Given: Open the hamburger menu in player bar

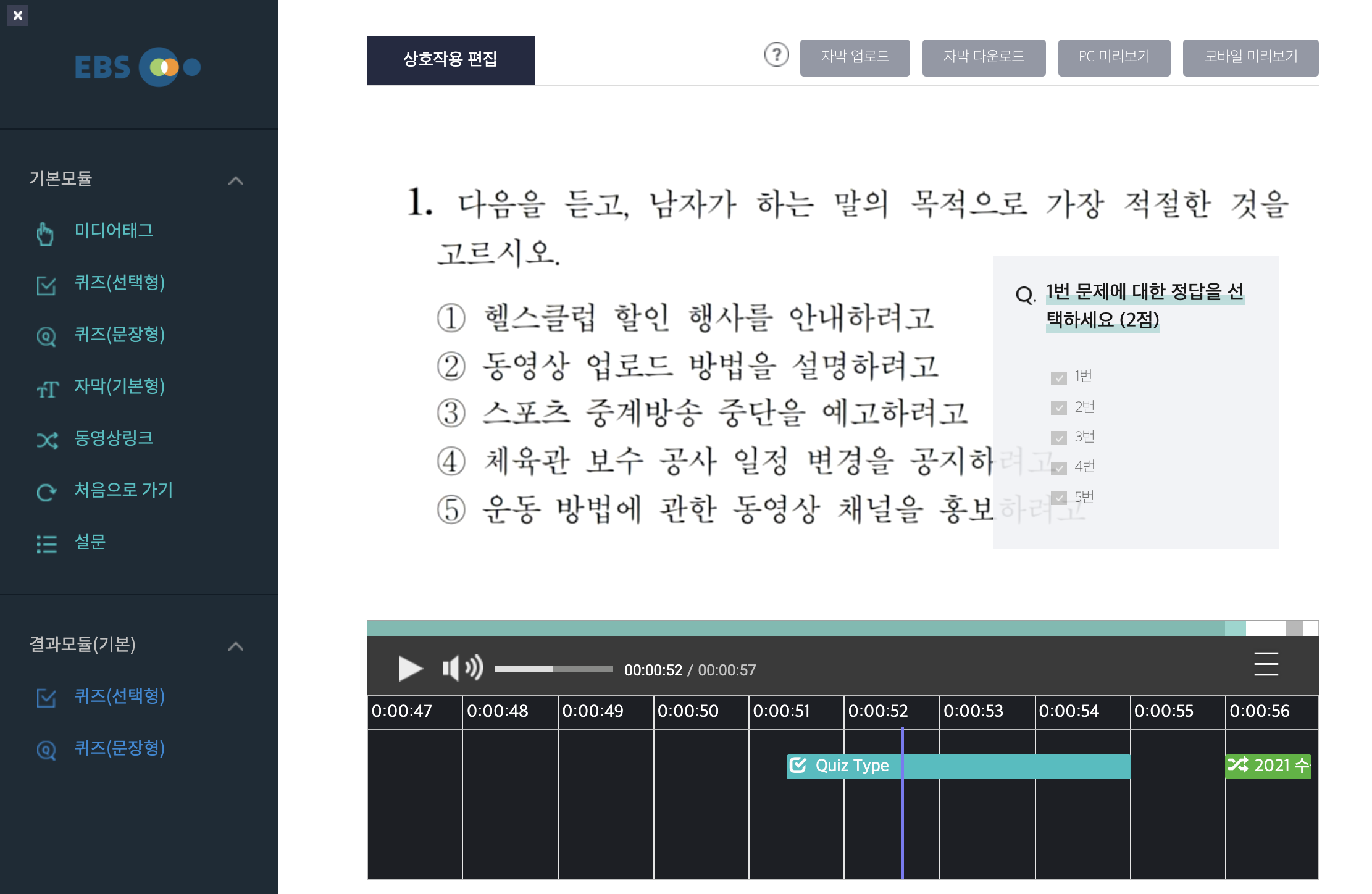Looking at the screenshot, I should [1266, 664].
